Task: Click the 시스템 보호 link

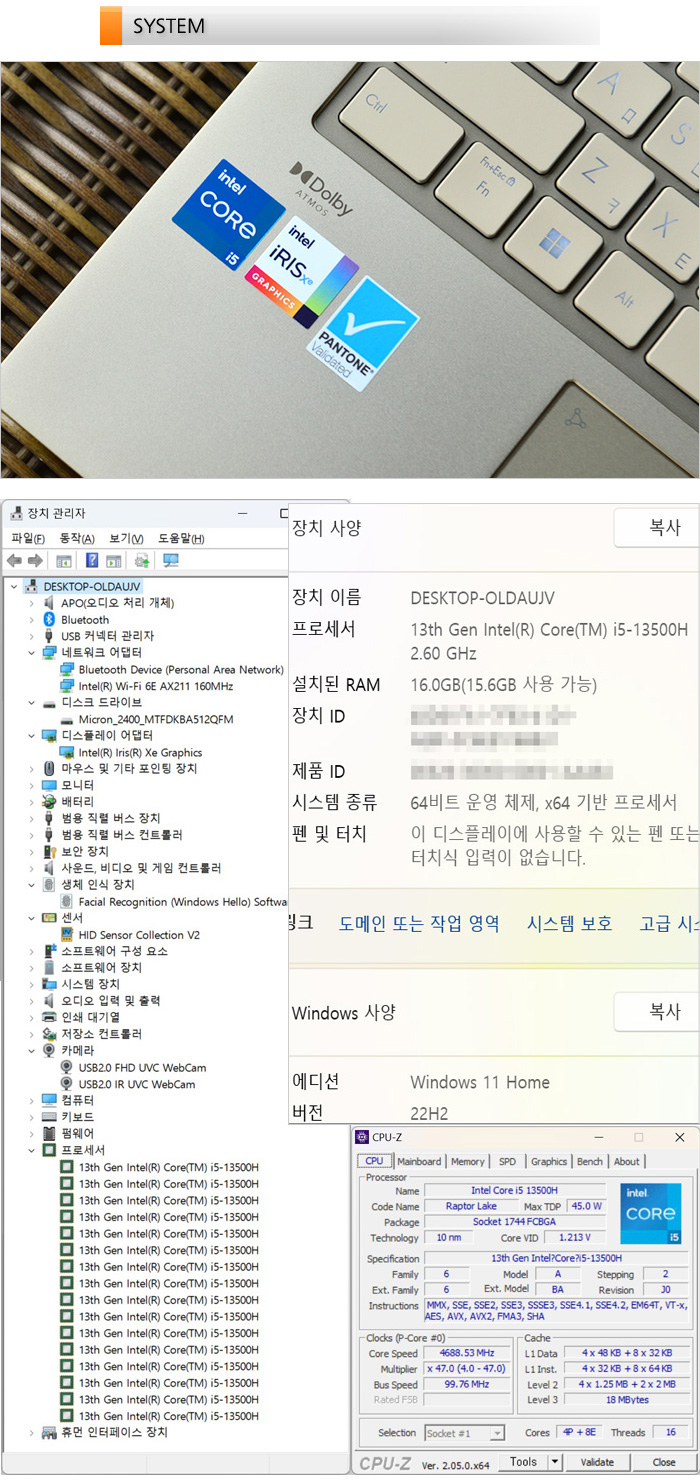Action: [569, 924]
